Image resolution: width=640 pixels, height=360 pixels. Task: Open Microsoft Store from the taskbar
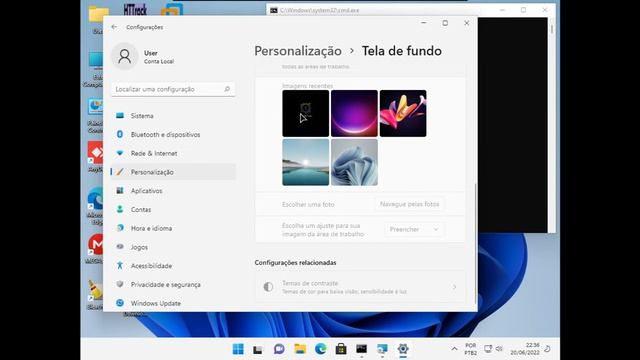click(341, 349)
